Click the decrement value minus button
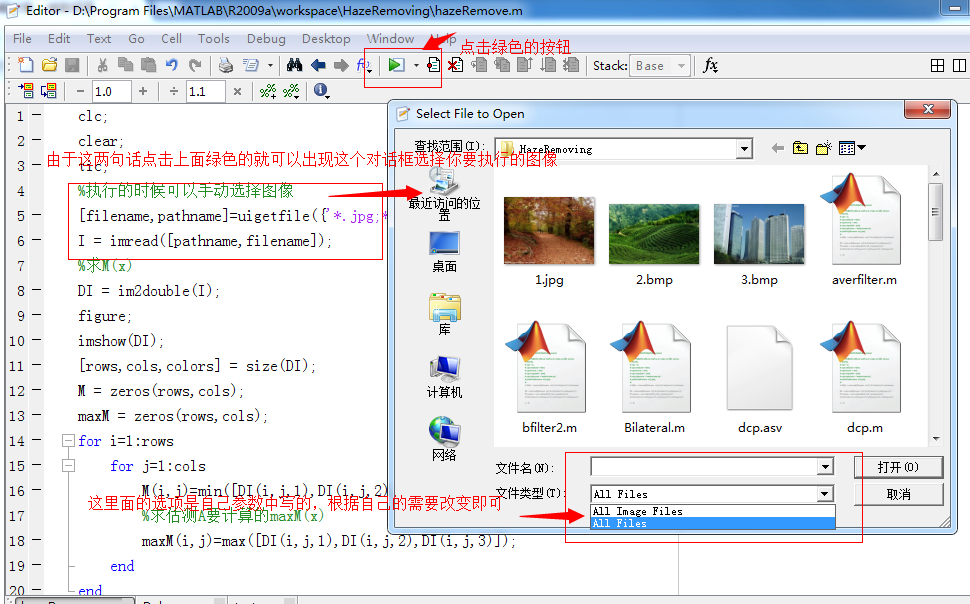This screenshot has height=604, width=970. [80, 91]
